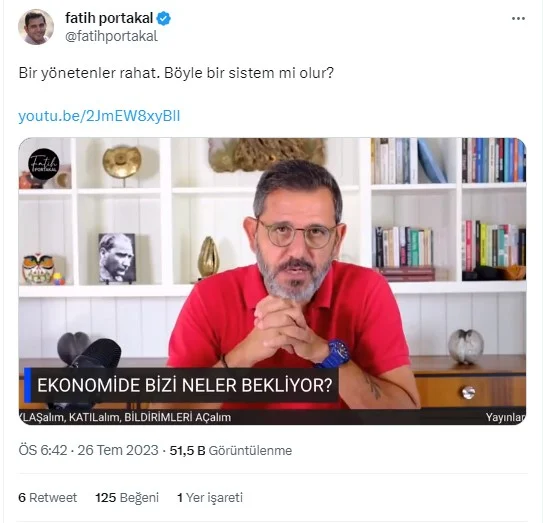Open the YouTube video preview thumbnail
The image size is (543, 523).
[272, 281]
